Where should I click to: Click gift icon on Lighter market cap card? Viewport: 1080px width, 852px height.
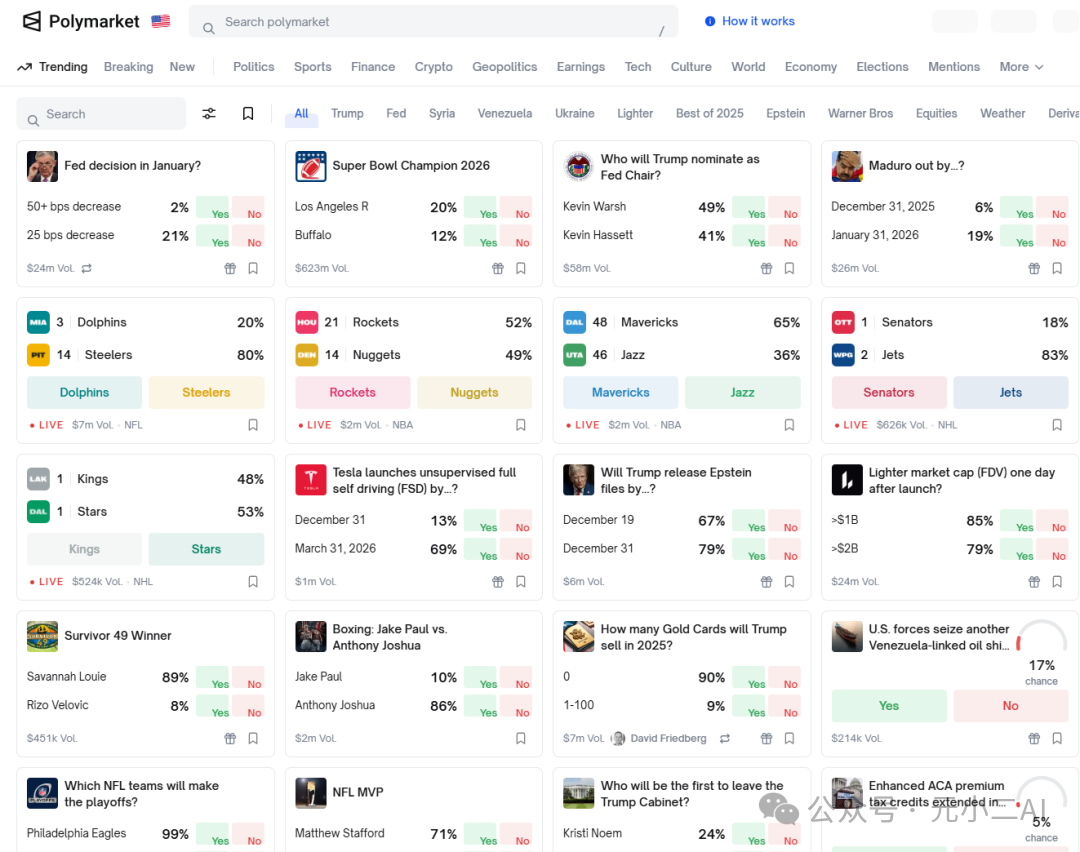coord(1034,581)
